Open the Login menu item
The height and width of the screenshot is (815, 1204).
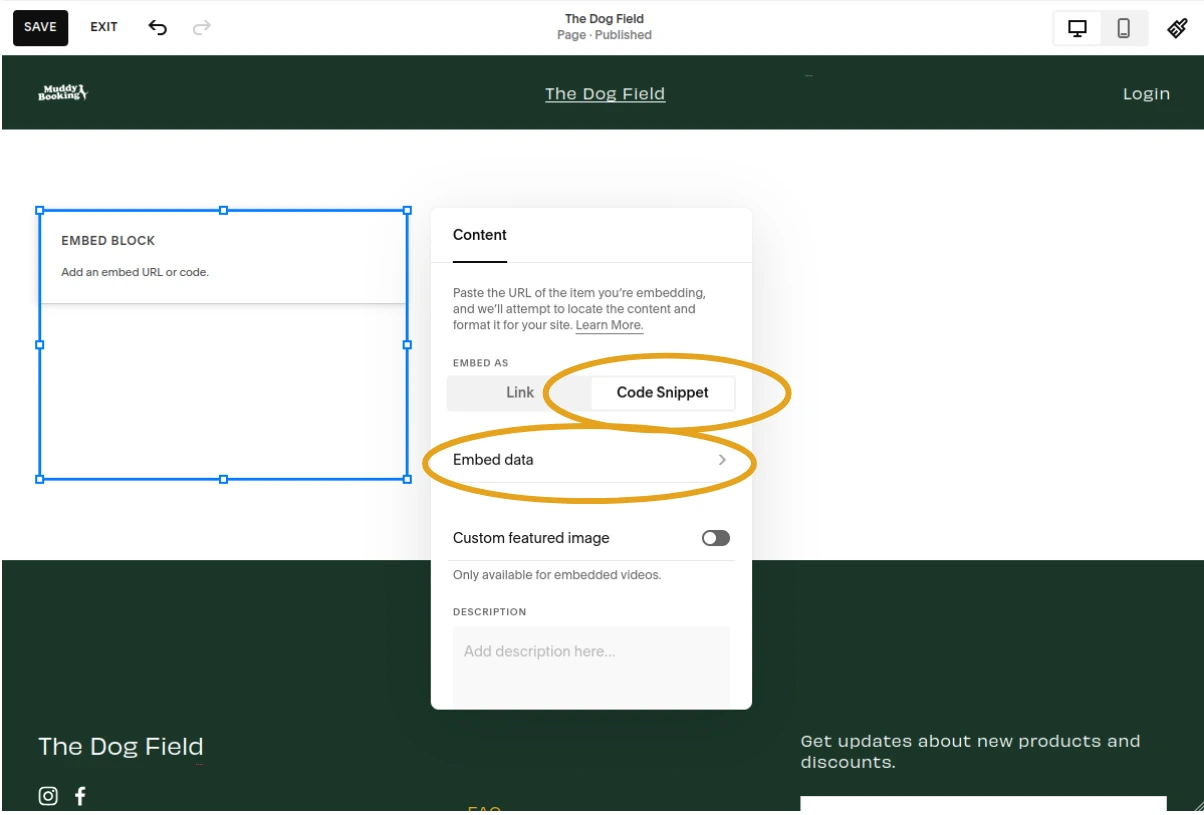1146,93
